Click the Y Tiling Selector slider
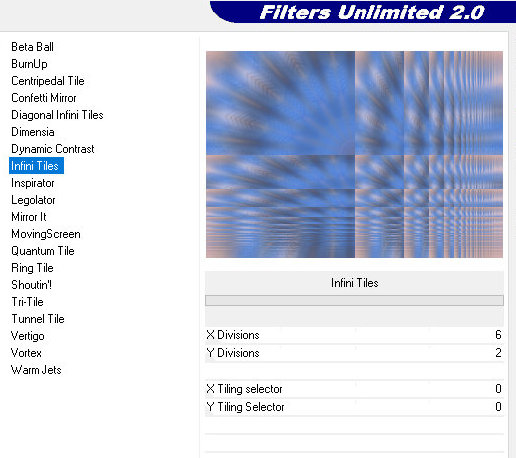The height and width of the screenshot is (458, 516). [x=354, y=407]
